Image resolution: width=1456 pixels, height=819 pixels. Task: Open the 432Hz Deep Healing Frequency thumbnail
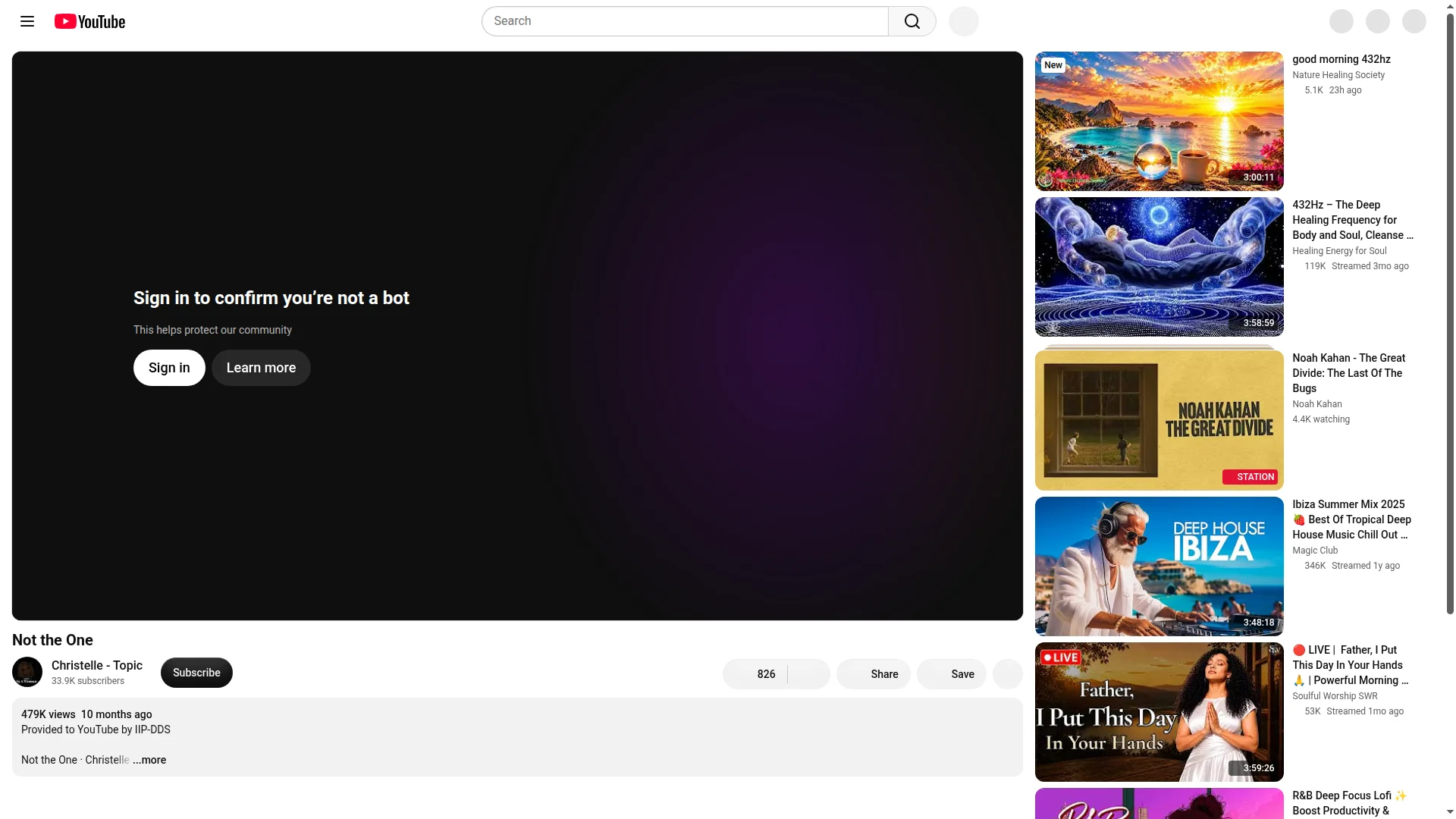(x=1159, y=267)
